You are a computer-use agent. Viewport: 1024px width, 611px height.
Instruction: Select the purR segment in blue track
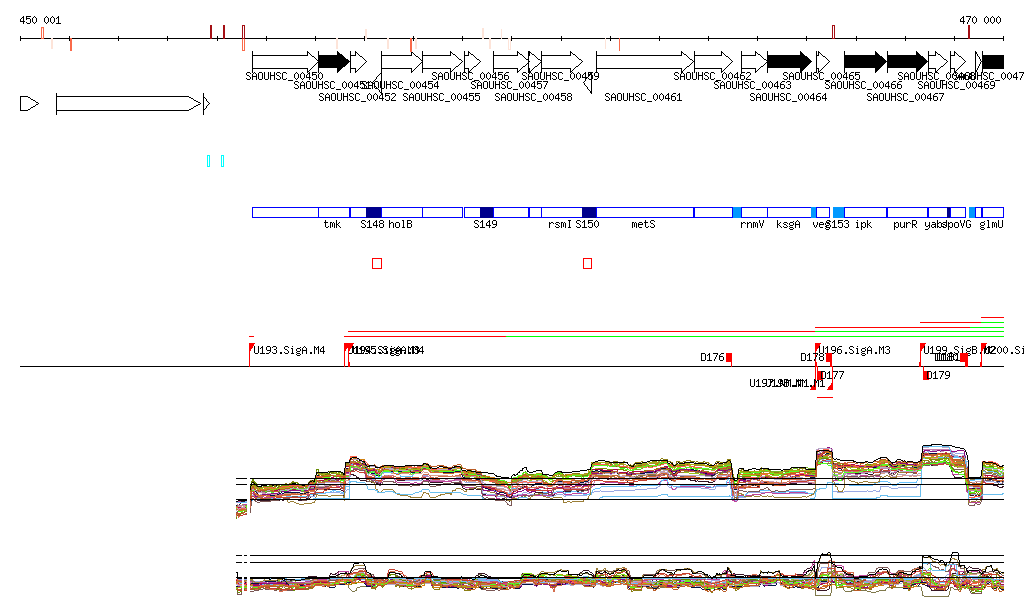click(x=907, y=213)
